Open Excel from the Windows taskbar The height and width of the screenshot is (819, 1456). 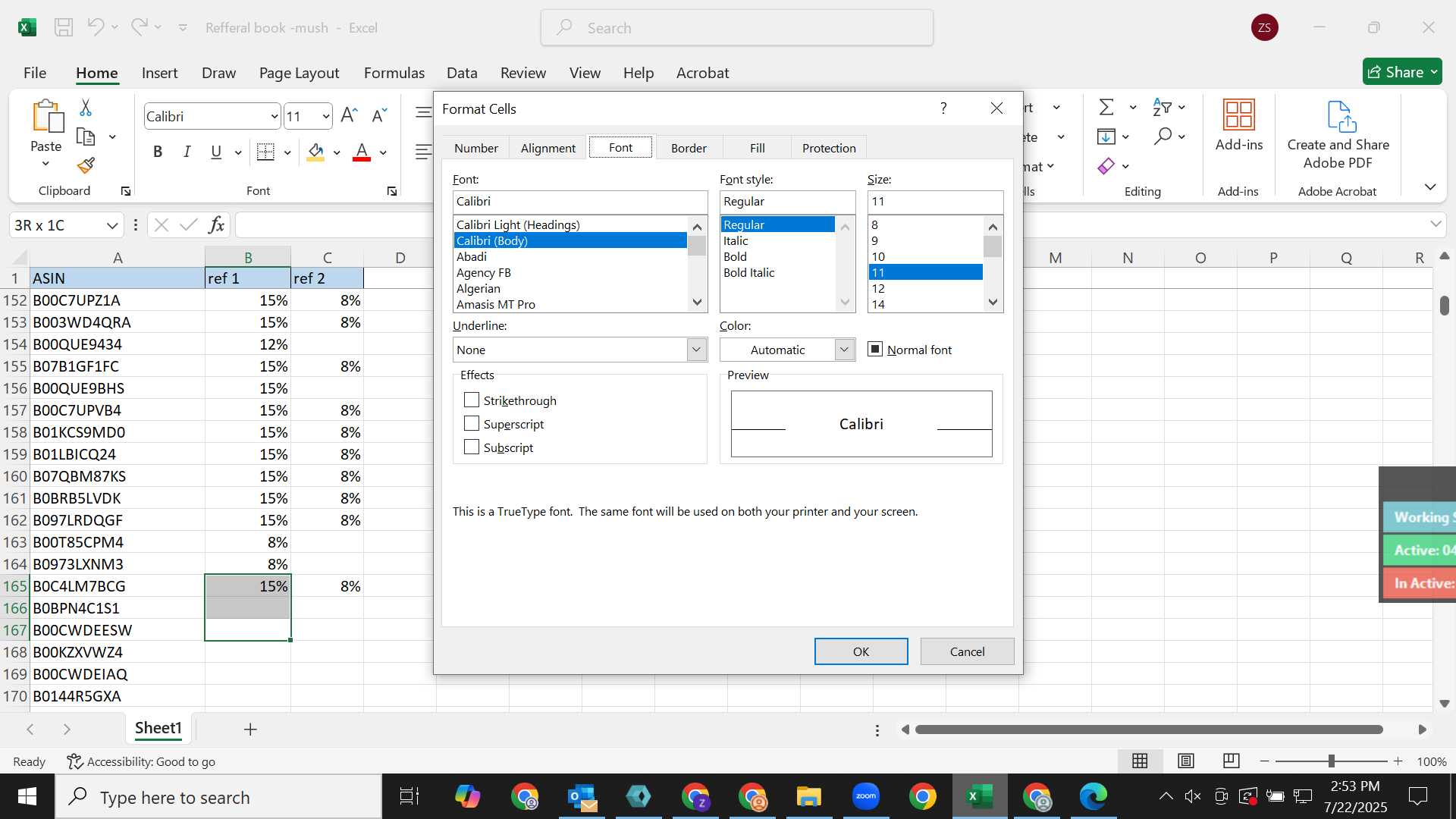click(980, 797)
